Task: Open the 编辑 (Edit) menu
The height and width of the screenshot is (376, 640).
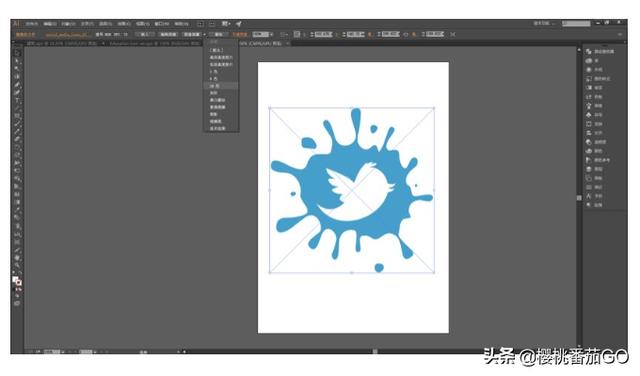Action: [x=50, y=24]
